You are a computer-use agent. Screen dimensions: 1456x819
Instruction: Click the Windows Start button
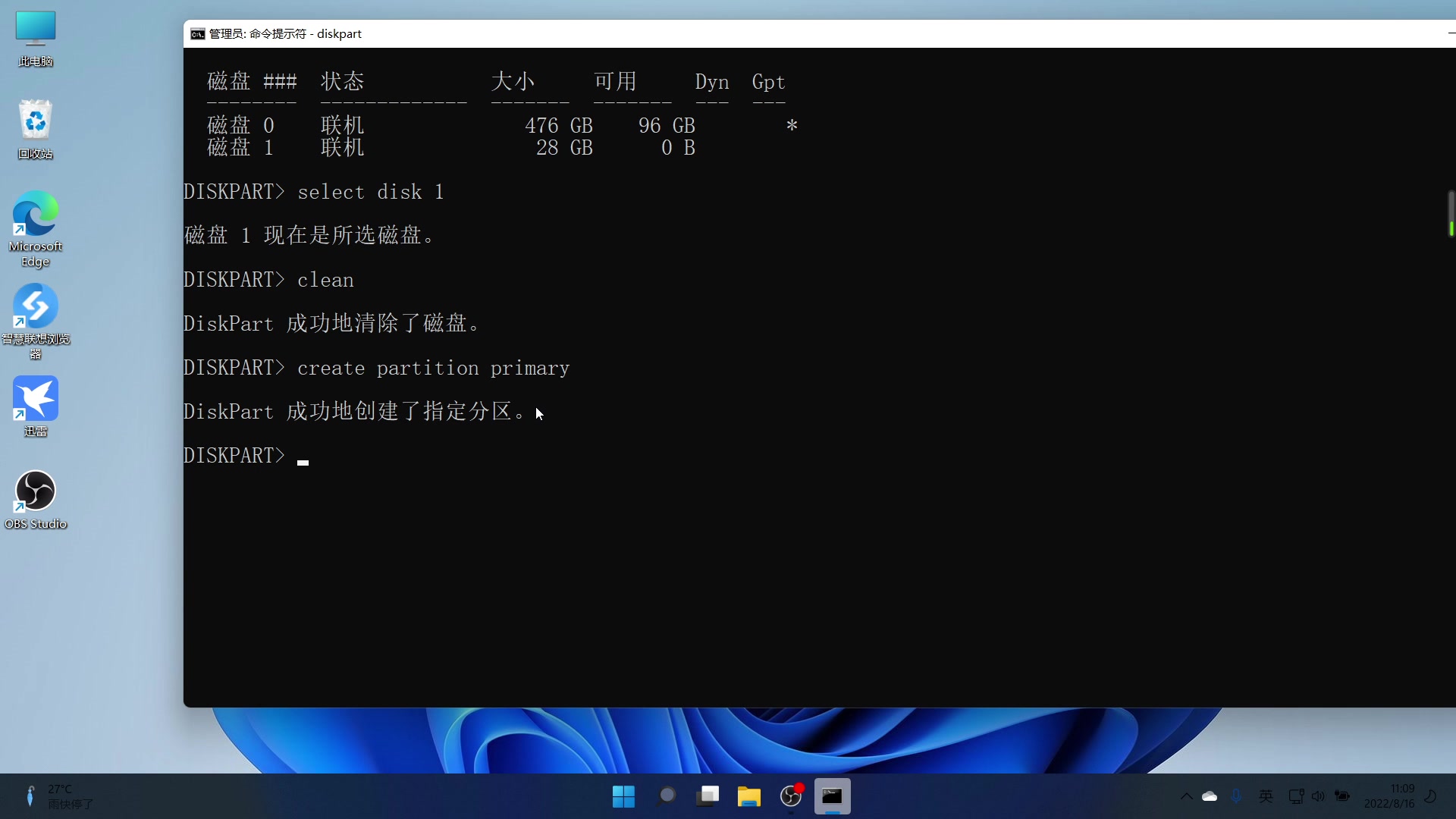(622, 796)
